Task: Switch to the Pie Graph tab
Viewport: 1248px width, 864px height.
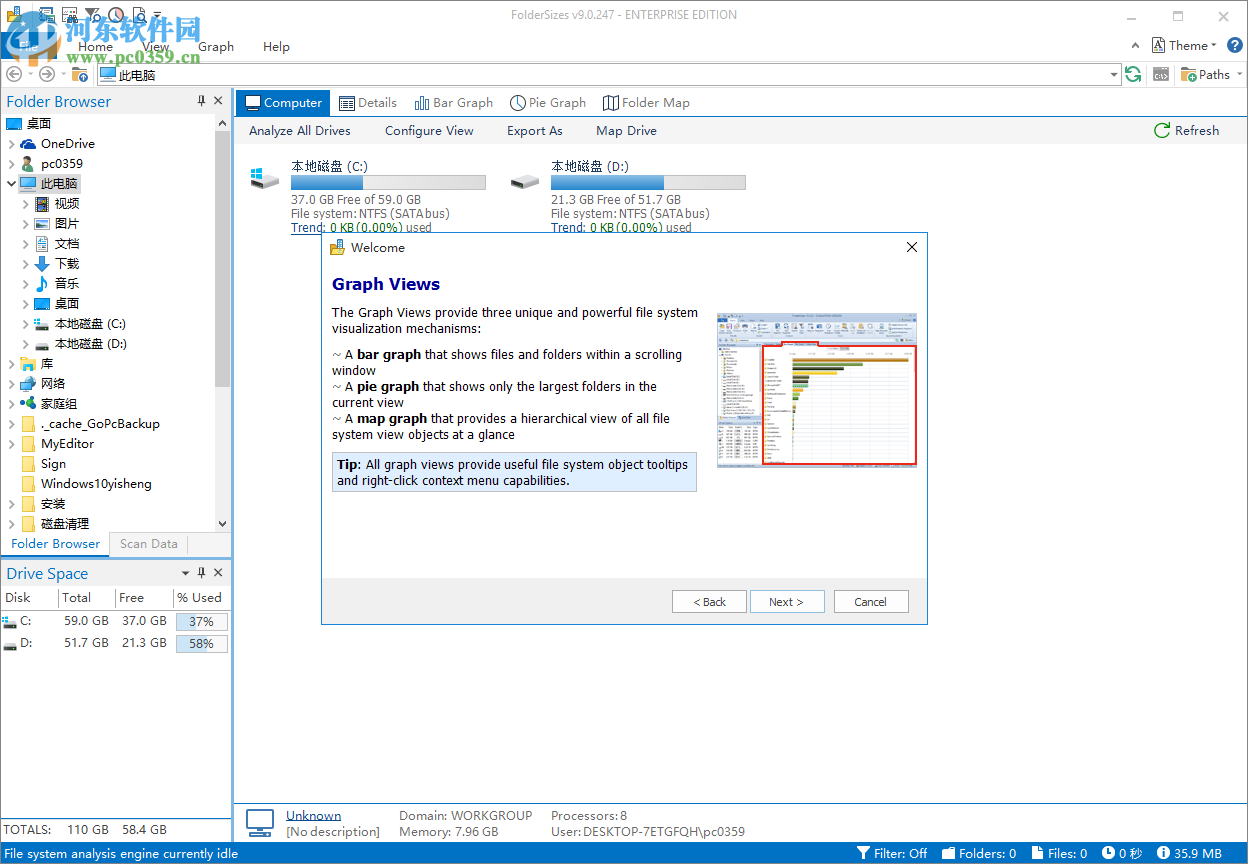Action: point(547,102)
